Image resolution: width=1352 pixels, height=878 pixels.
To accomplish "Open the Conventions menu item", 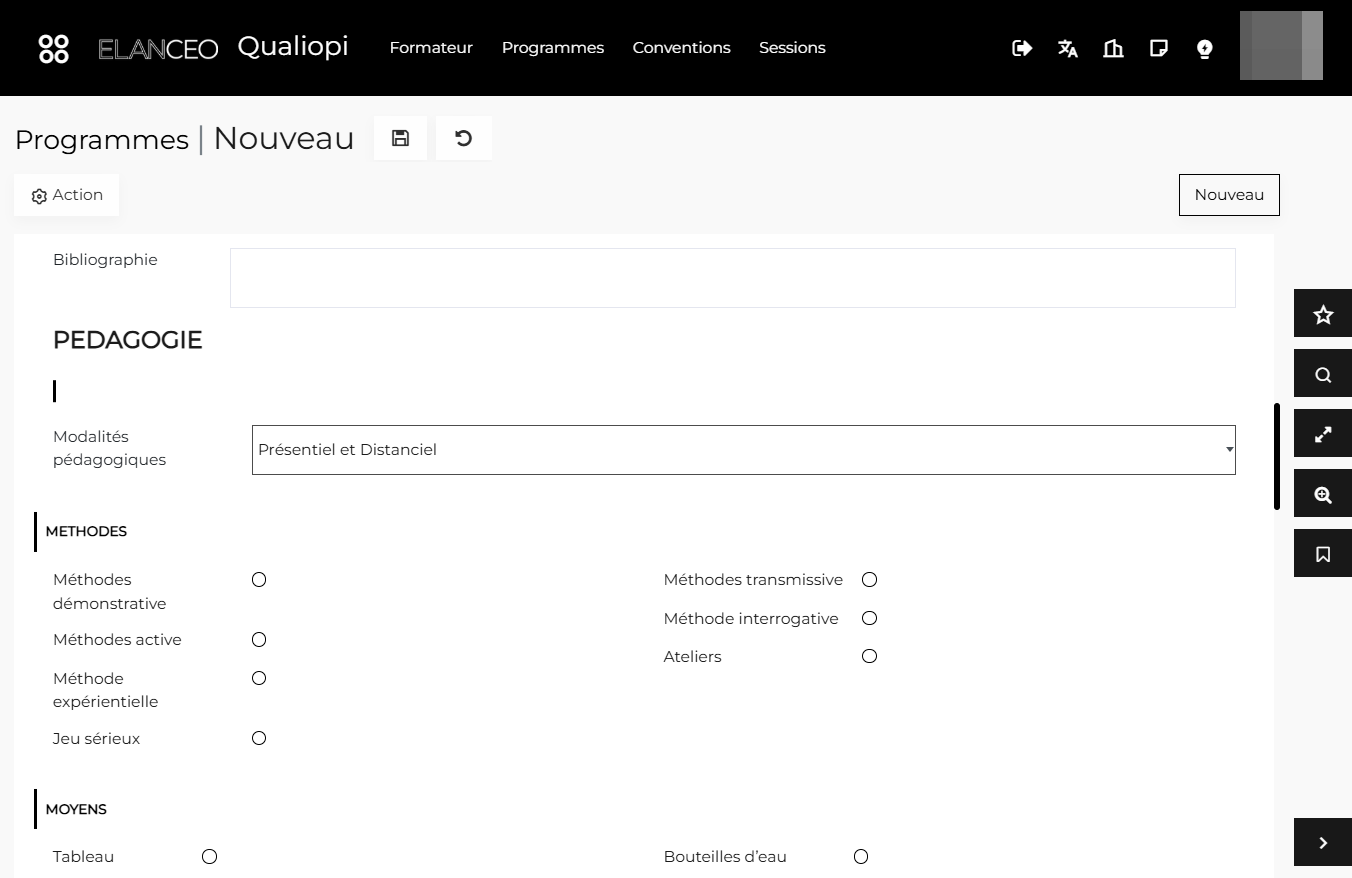I will [681, 48].
